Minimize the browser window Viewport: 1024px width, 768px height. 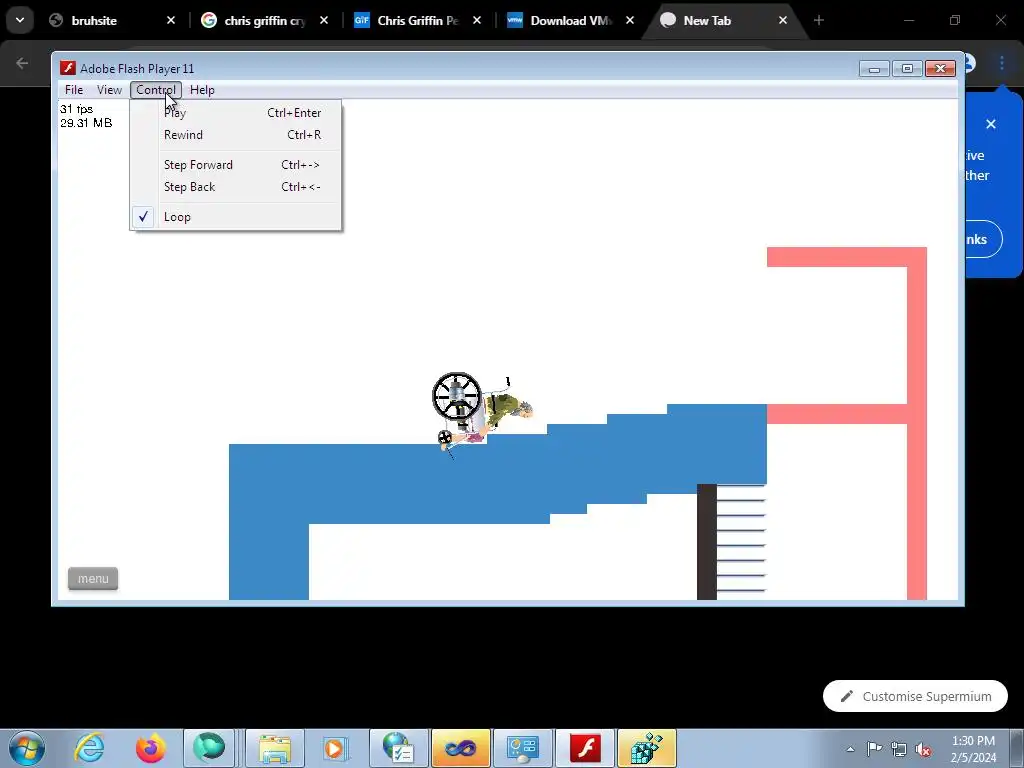pos(908,21)
